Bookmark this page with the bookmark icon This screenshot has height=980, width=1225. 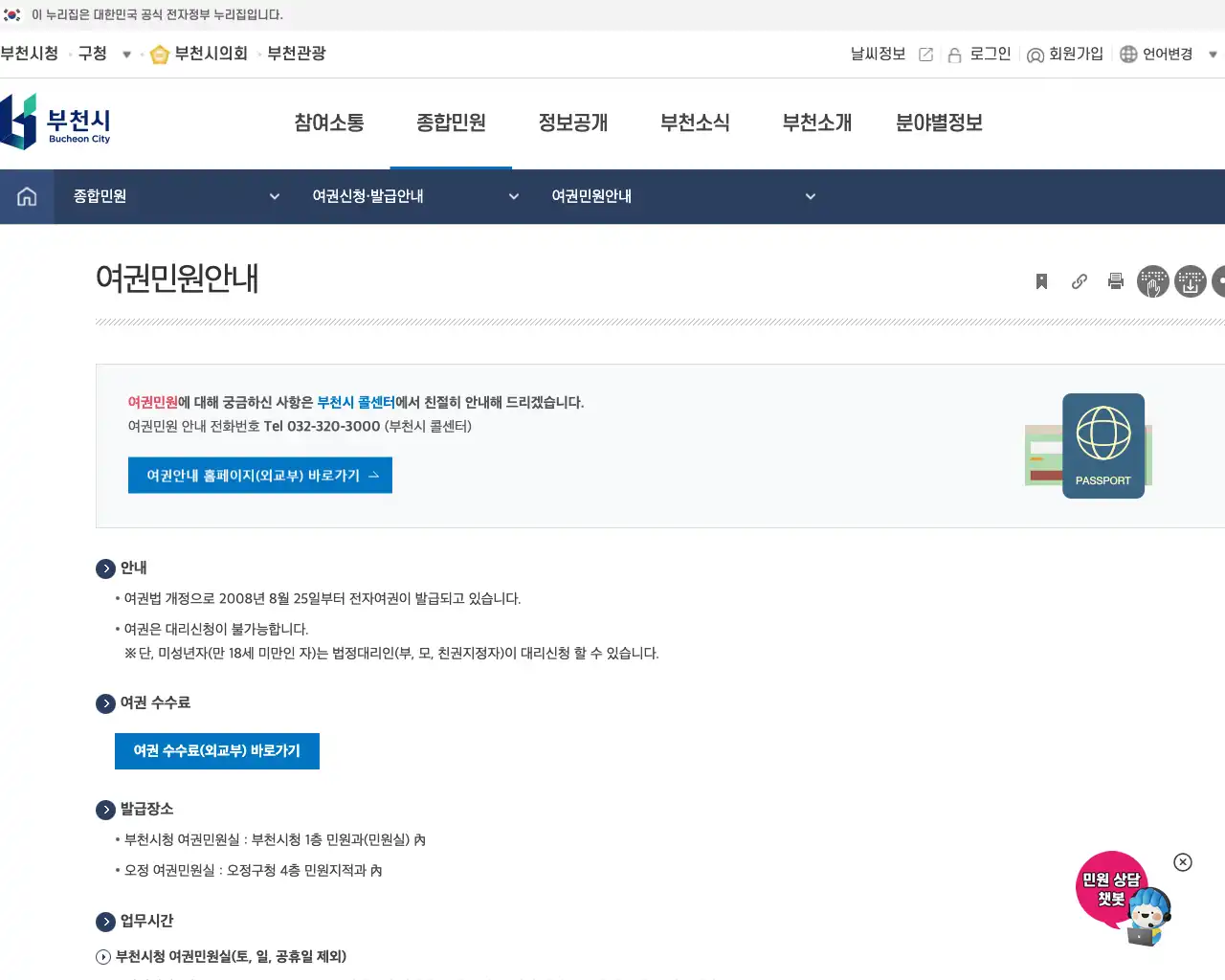coord(1041,281)
